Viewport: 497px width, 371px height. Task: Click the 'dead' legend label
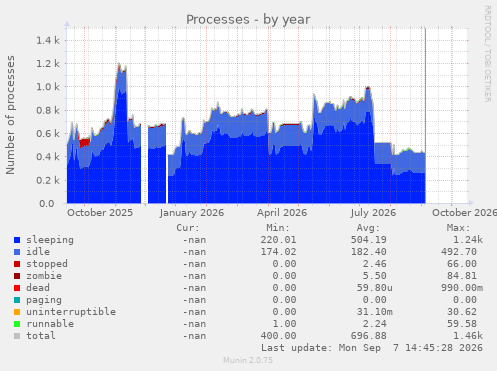tap(38, 288)
